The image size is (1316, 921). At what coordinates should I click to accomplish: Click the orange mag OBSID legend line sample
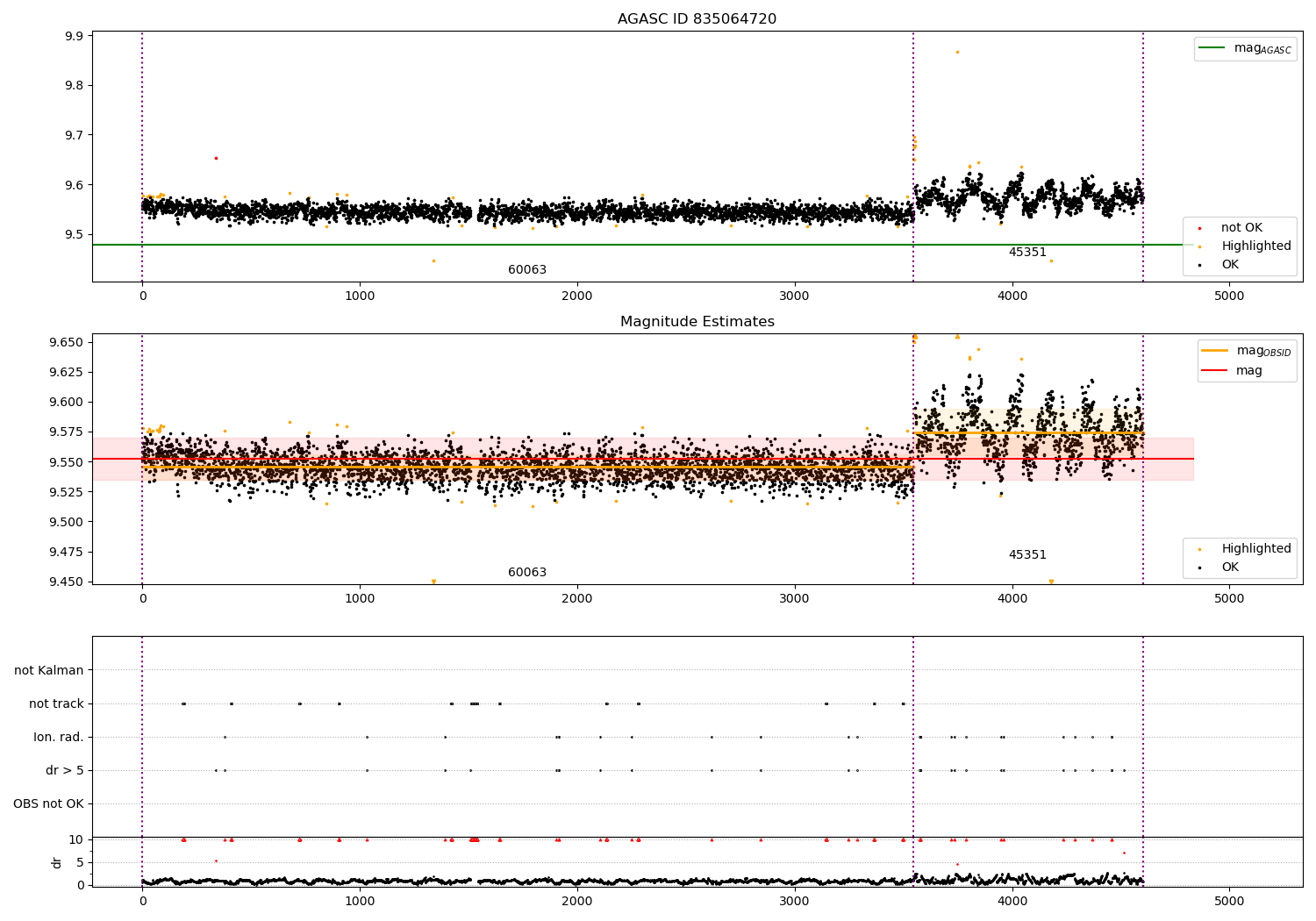(x=1214, y=351)
